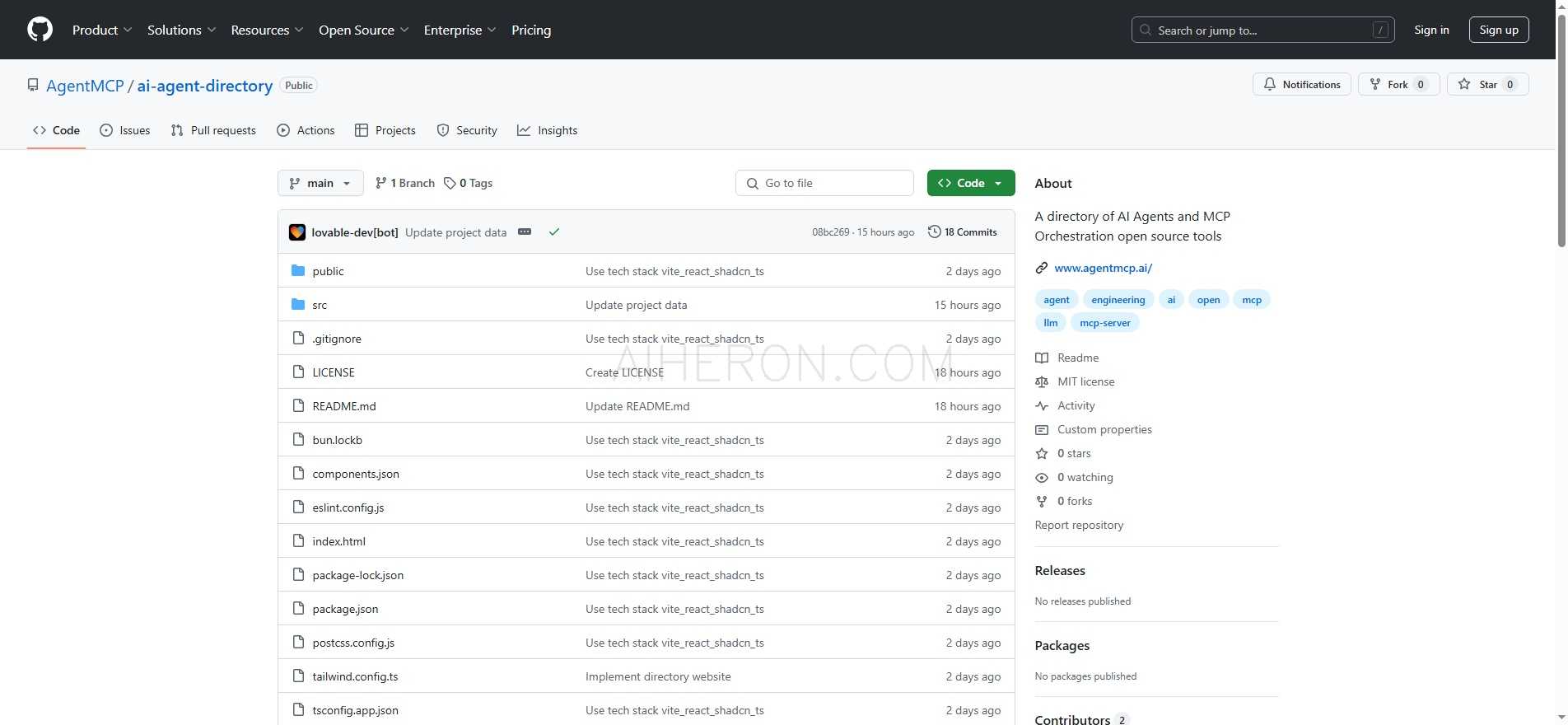
Task: Click the Activity pulse icon
Action: [x=1042, y=405]
